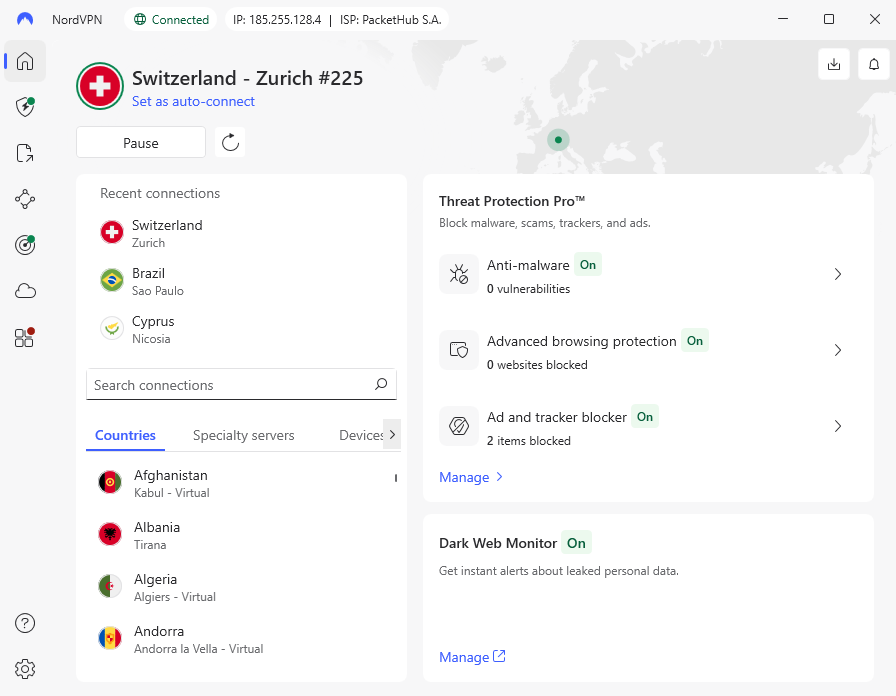Open Threat Protection from the sidebar shield icon
Image resolution: width=896 pixels, height=696 pixels.
point(24,107)
